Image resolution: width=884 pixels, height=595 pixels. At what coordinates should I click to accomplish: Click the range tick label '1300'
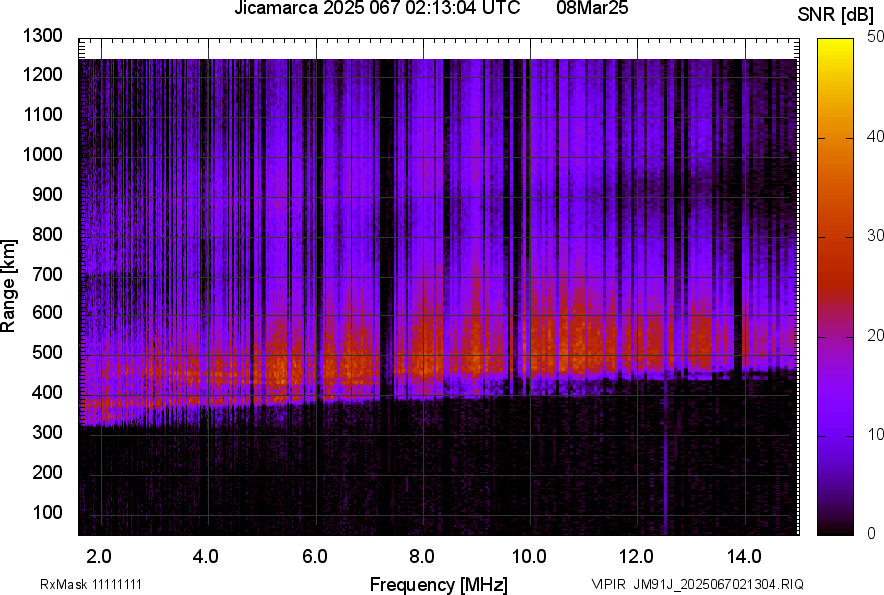(x=42, y=36)
